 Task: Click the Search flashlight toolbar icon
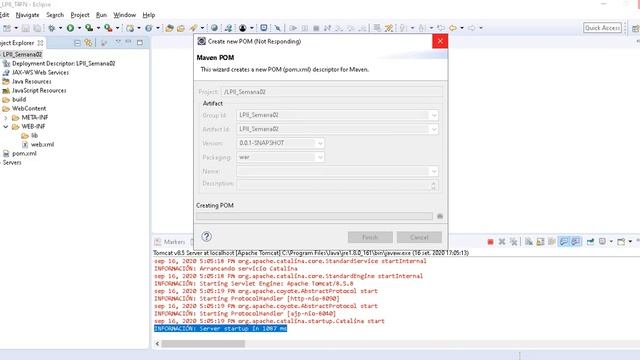coord(193,28)
